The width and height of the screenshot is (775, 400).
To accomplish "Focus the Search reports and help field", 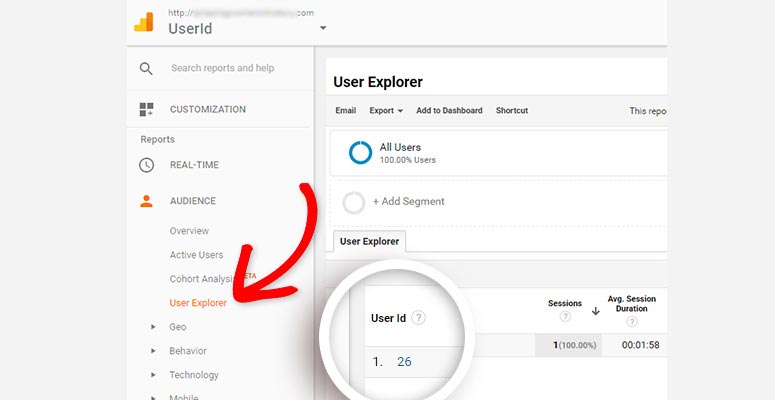I will (222, 68).
